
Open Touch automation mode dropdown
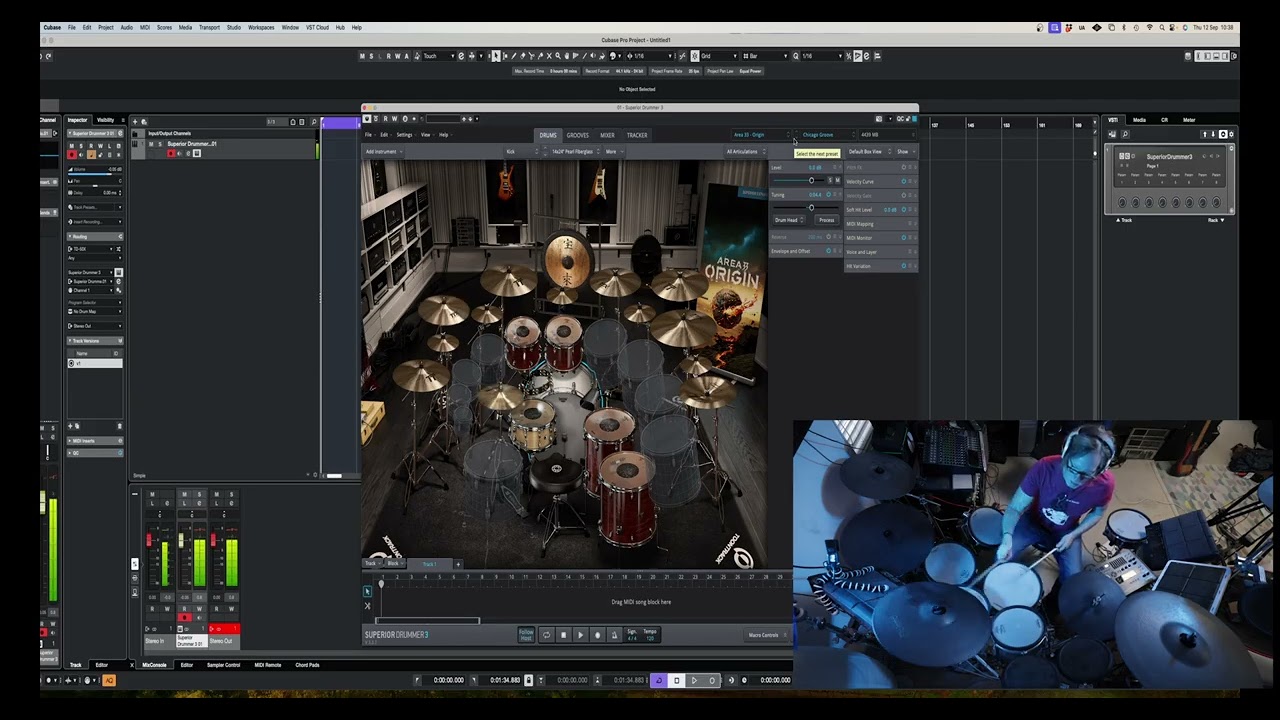(x=437, y=56)
